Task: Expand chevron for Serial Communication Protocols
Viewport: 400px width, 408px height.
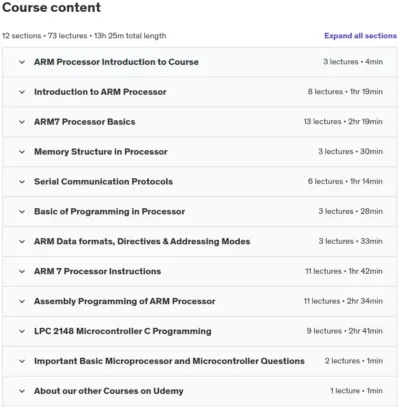Action: click(22, 182)
